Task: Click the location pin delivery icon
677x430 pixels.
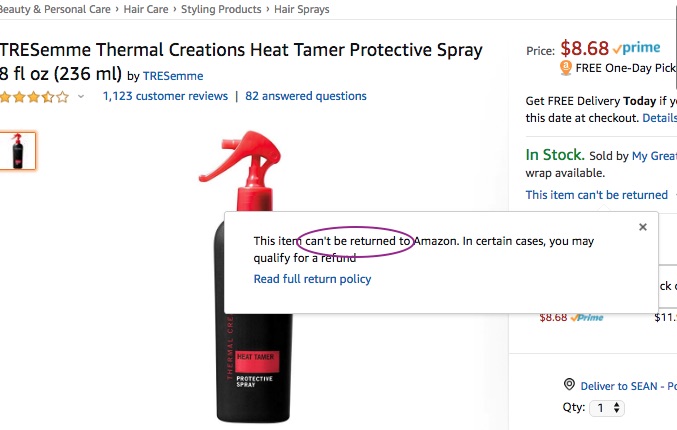Action: coord(569,385)
